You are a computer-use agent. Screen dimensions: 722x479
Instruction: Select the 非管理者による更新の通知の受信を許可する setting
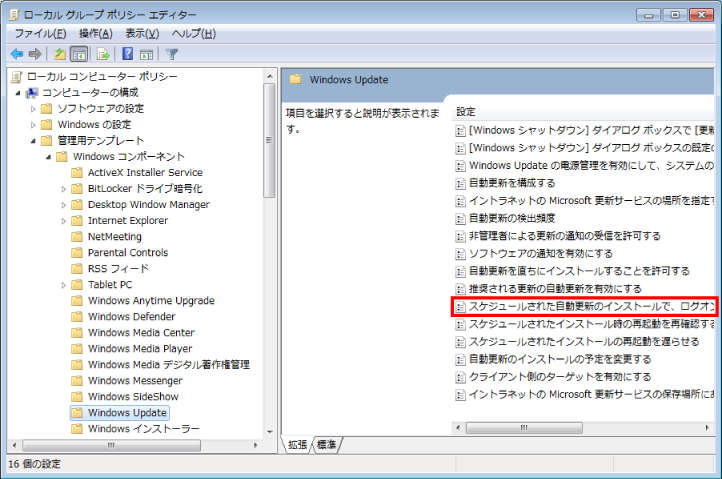(x=565, y=236)
